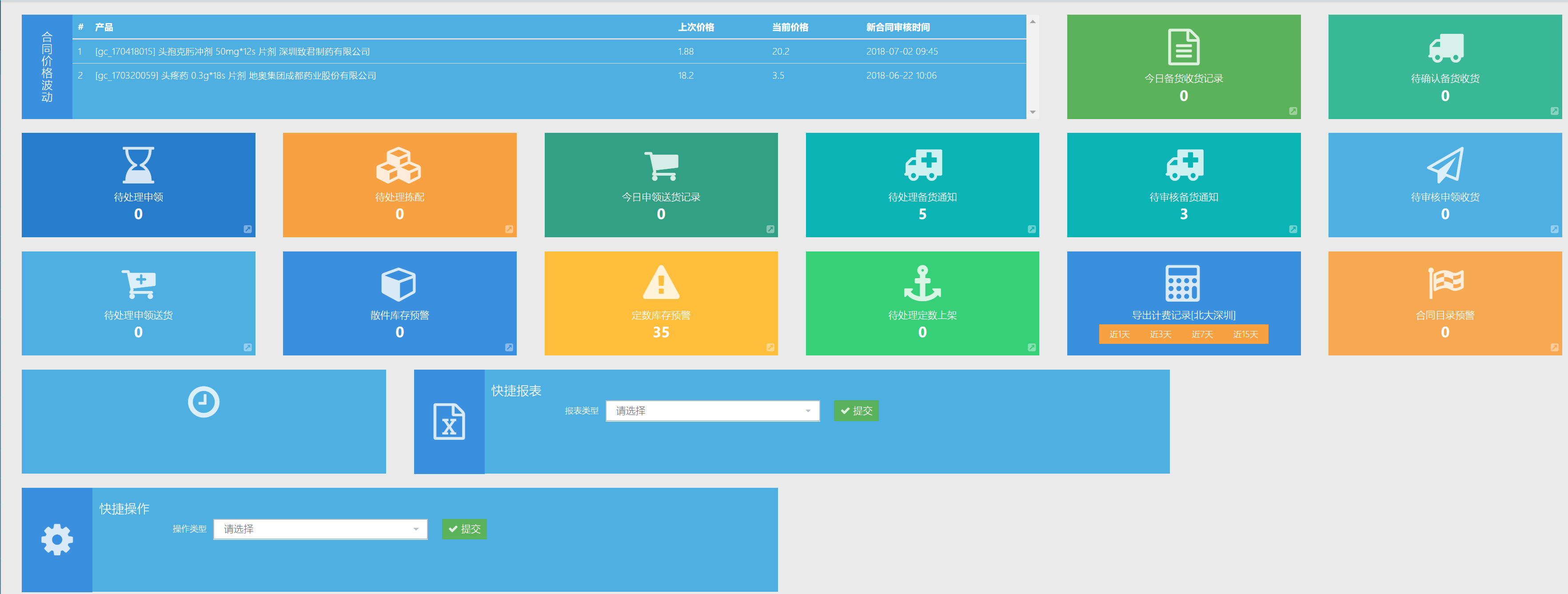Click the 导出计费记录 calculator icon
Viewport: 1568px width, 594px height.
(x=1183, y=283)
